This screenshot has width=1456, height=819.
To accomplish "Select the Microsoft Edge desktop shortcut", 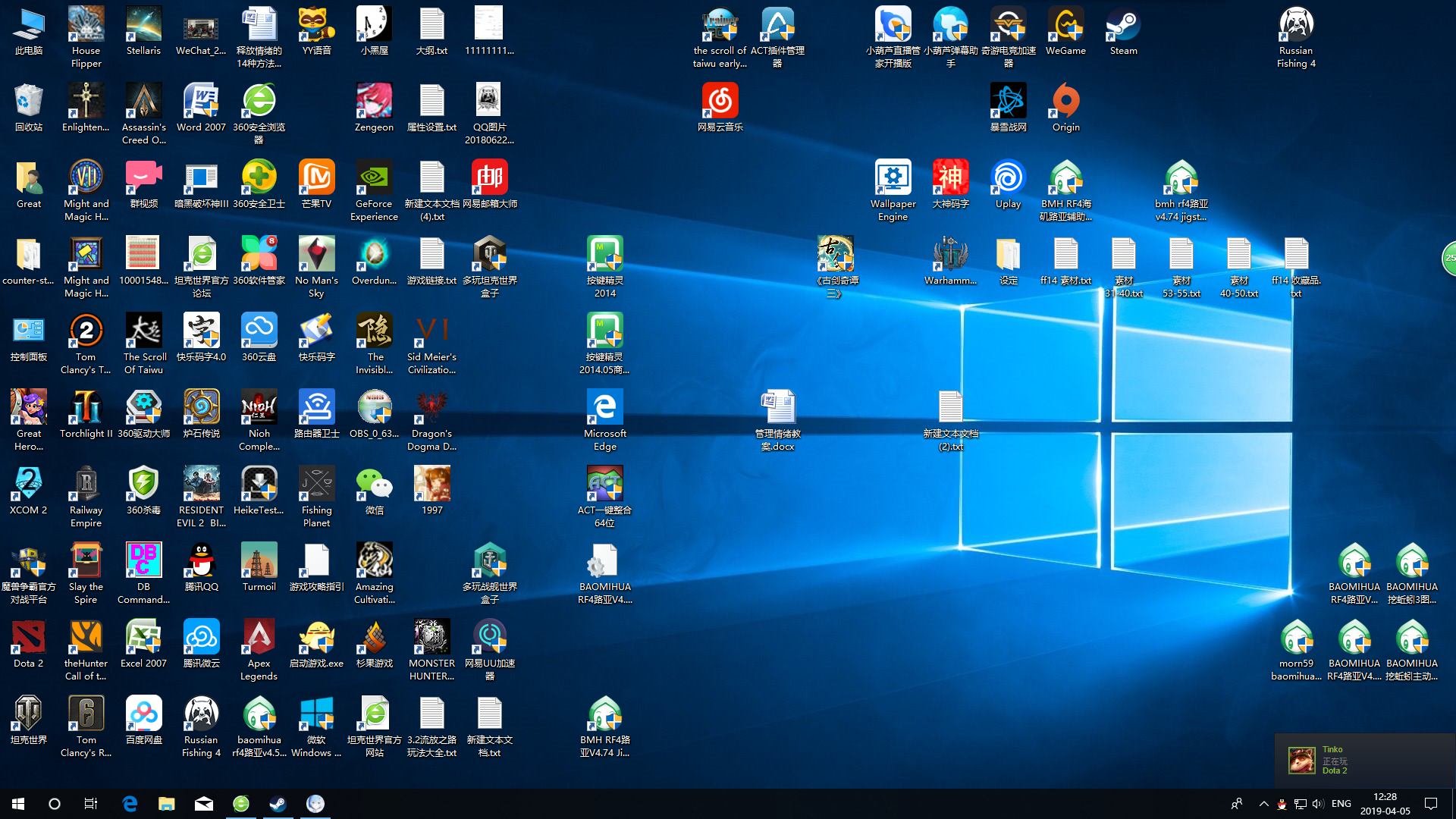I will coord(604,409).
